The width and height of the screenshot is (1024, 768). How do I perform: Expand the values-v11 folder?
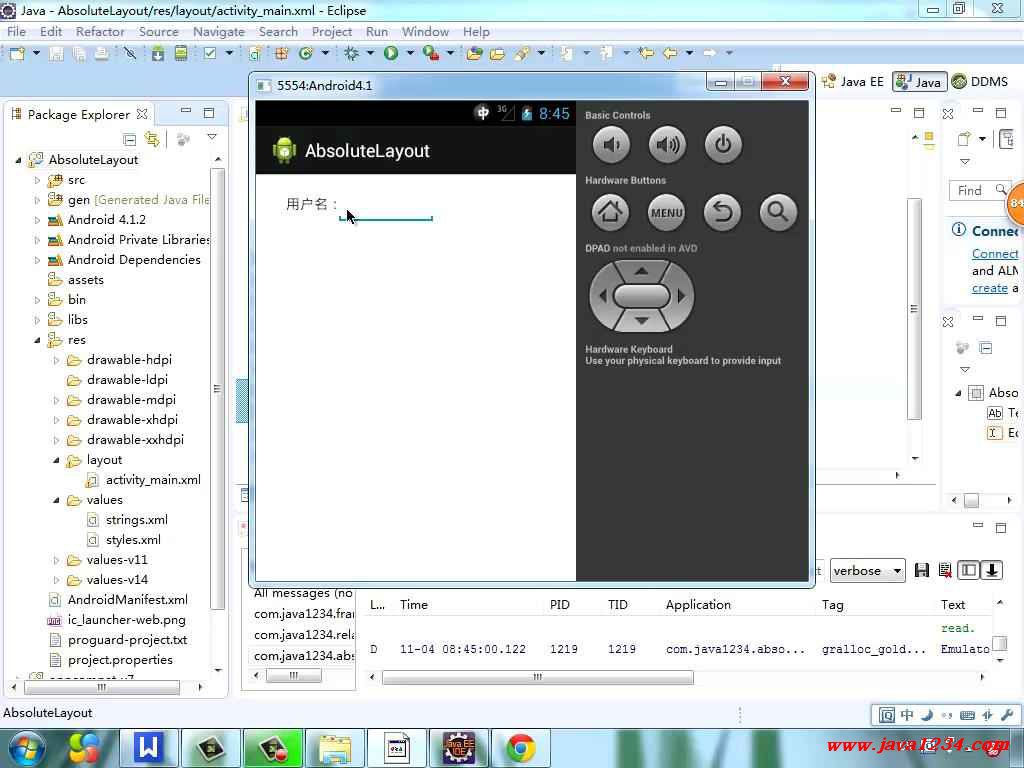click(56, 560)
